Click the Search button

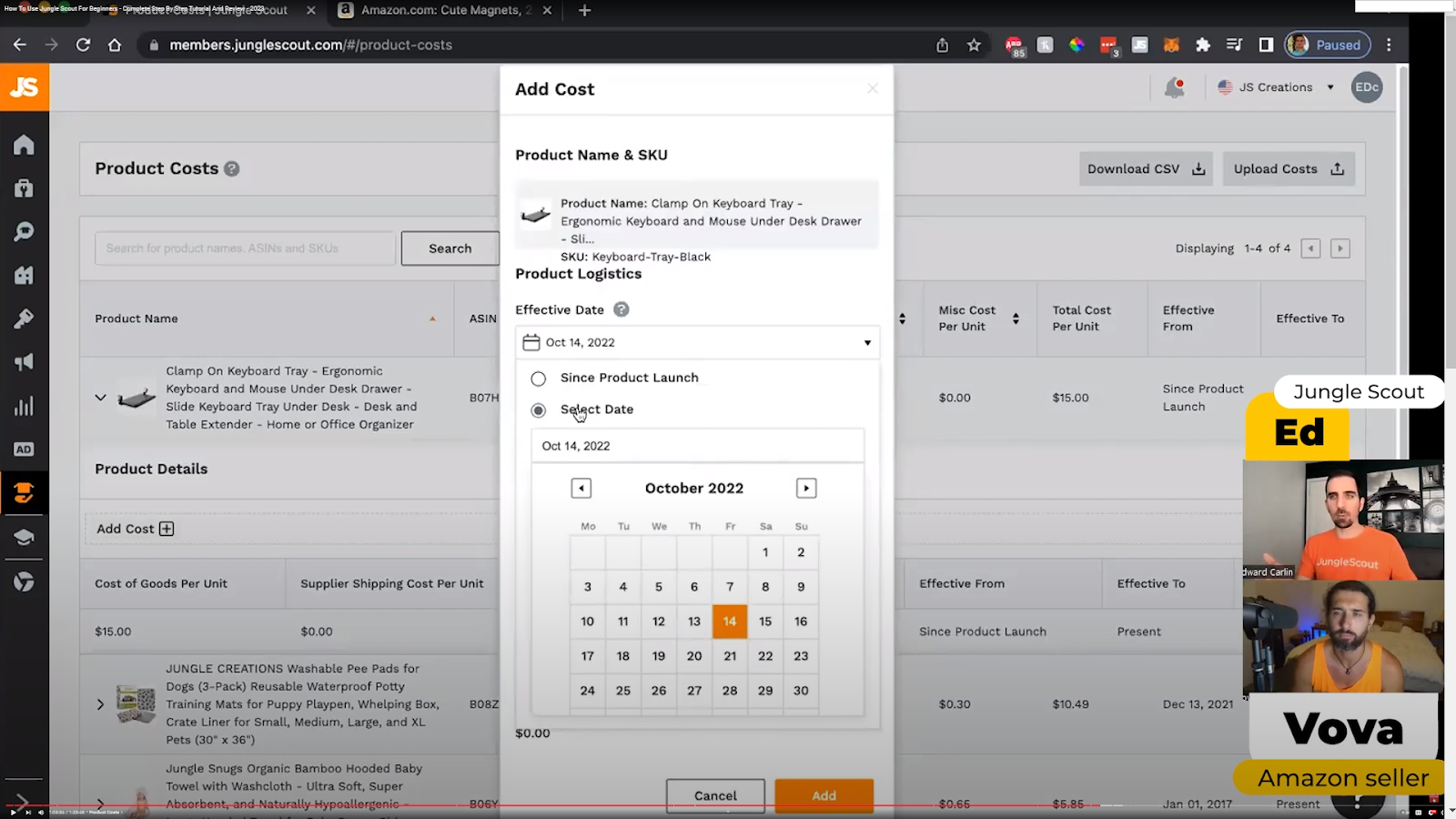click(x=450, y=248)
